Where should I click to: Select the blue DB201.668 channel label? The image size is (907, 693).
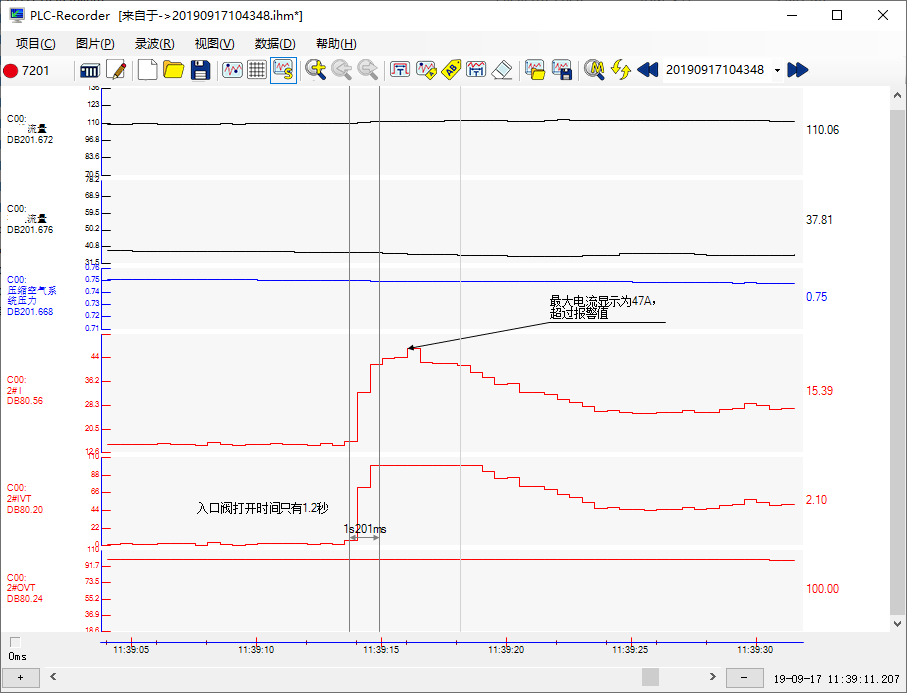(31, 296)
